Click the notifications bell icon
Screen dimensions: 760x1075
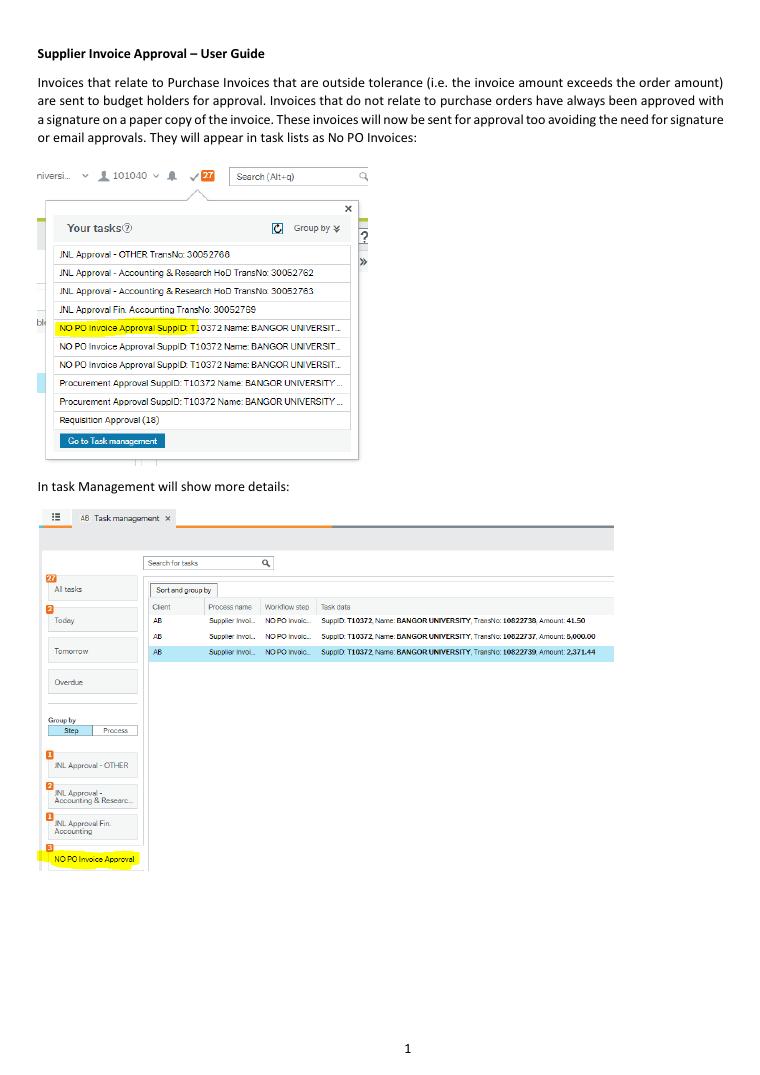click(172, 176)
